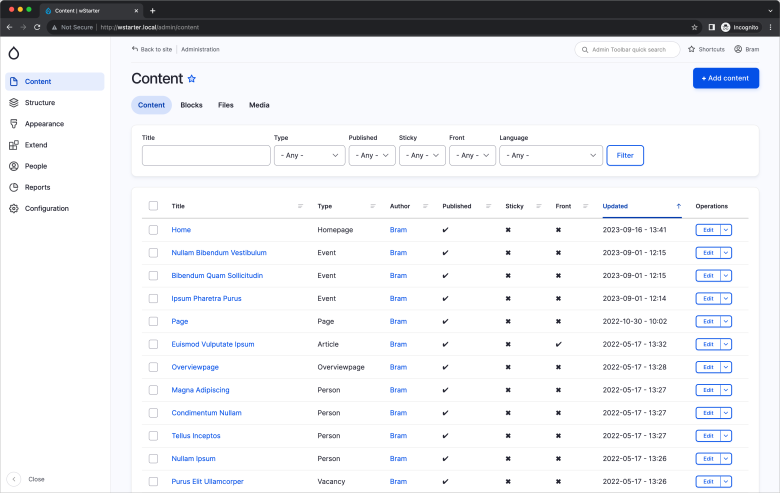Screen dimensions: 780x493
Task: Select the browser tab Content | wStarter
Action: tap(91, 10)
